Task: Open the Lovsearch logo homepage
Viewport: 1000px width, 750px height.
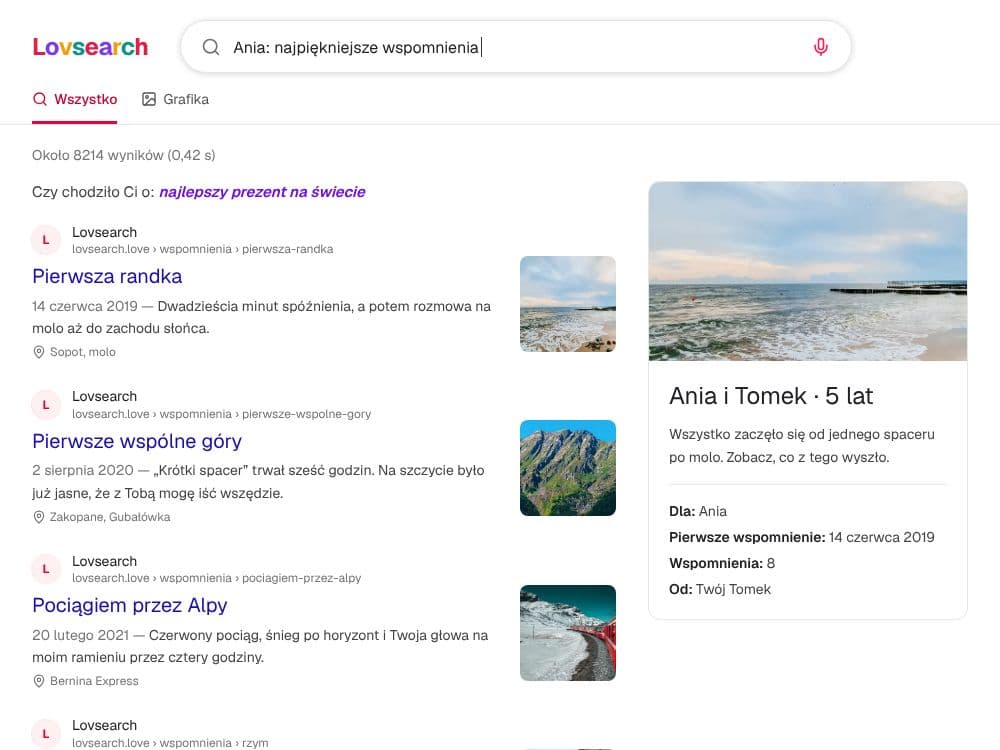Action: click(90, 47)
